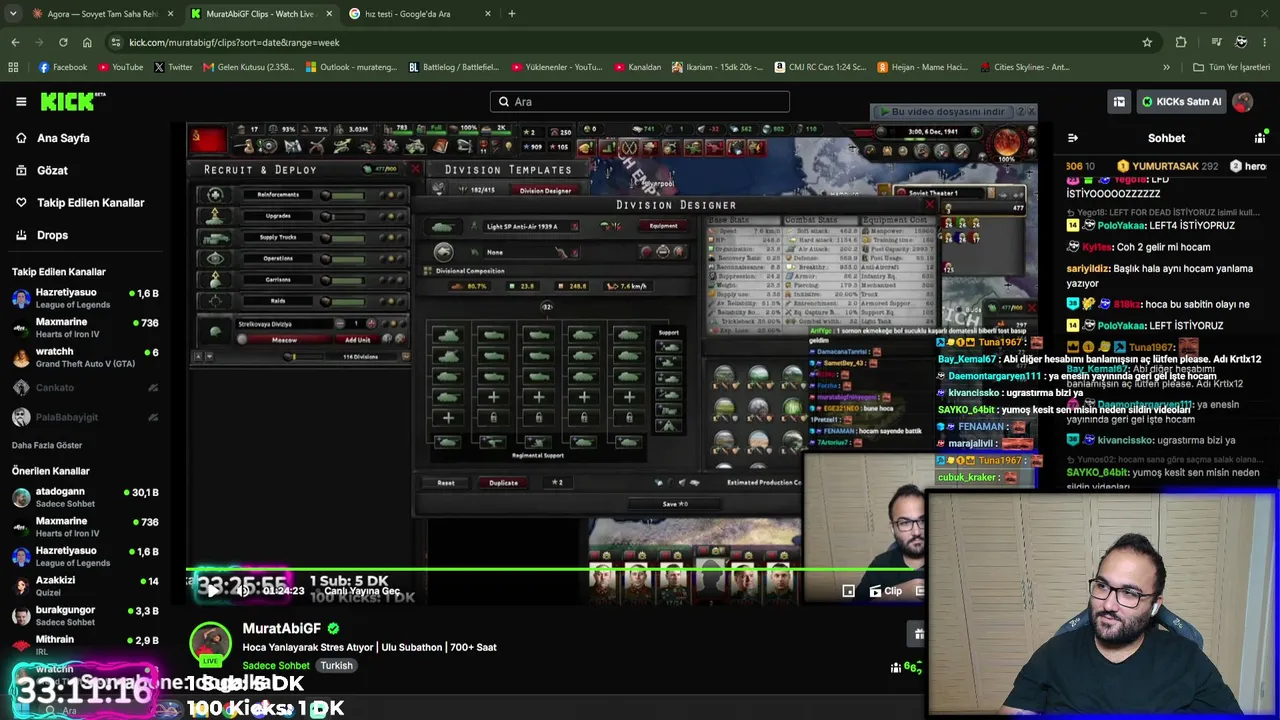The width and height of the screenshot is (1280, 720).
Task: Click the Turkish language tag
Action: pyautogui.click(x=336, y=665)
